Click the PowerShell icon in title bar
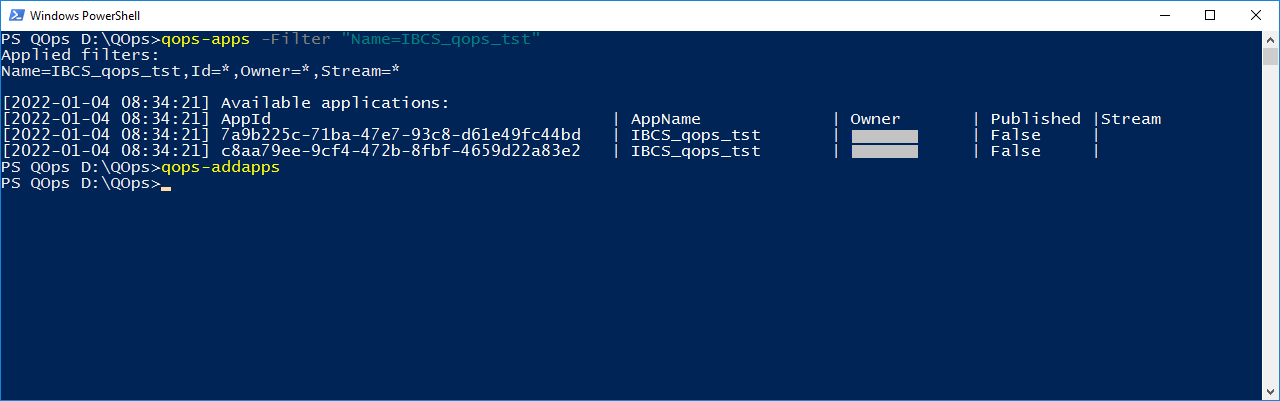This screenshot has width=1280, height=401. coord(15,16)
